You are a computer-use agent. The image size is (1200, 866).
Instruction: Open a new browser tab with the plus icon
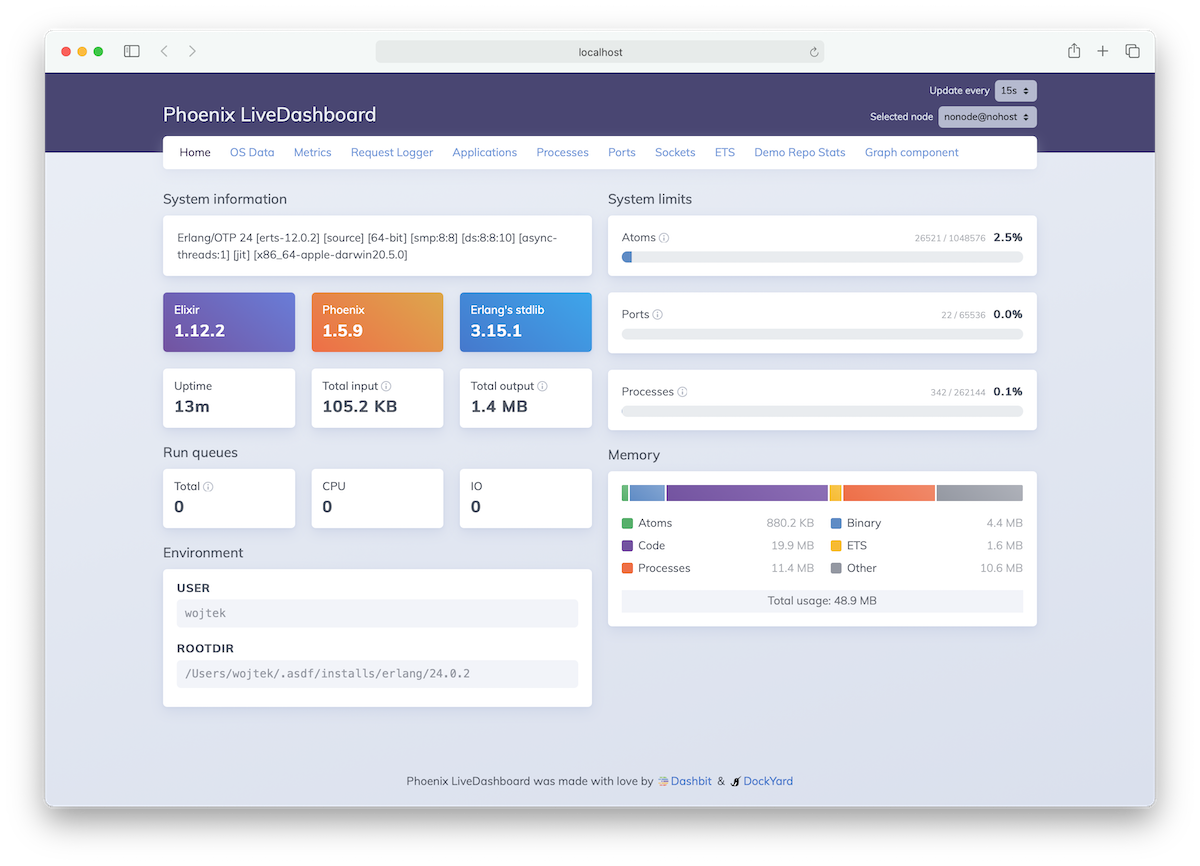pyautogui.click(x=1101, y=51)
